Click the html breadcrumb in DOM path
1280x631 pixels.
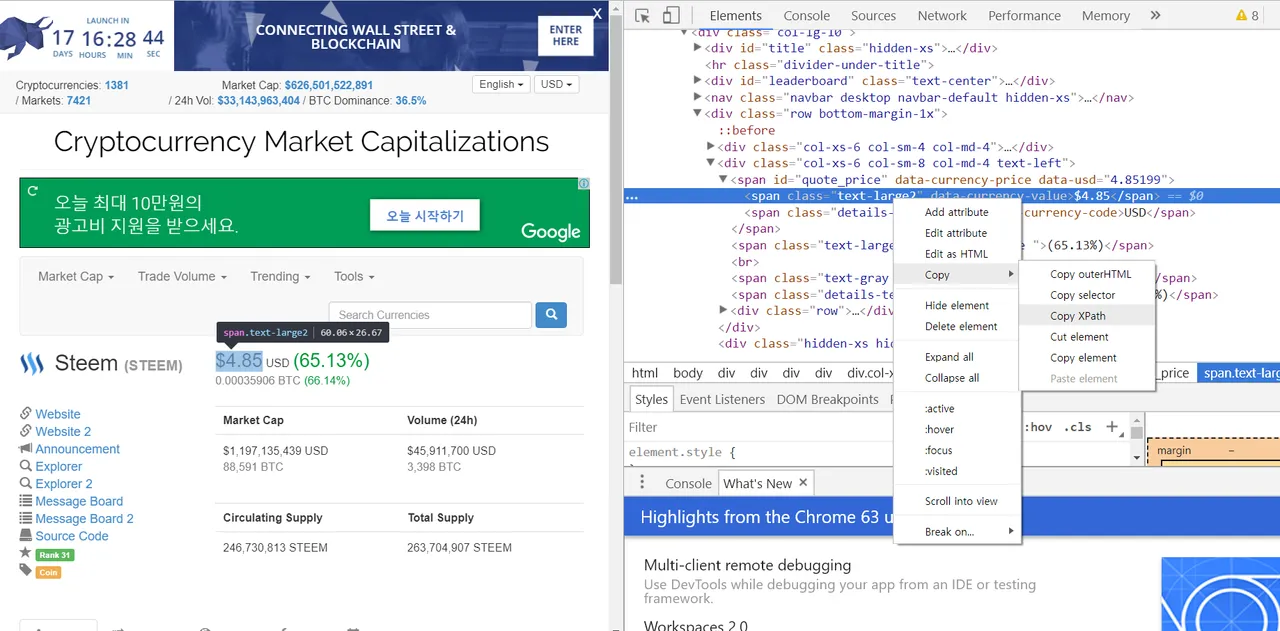pos(645,373)
